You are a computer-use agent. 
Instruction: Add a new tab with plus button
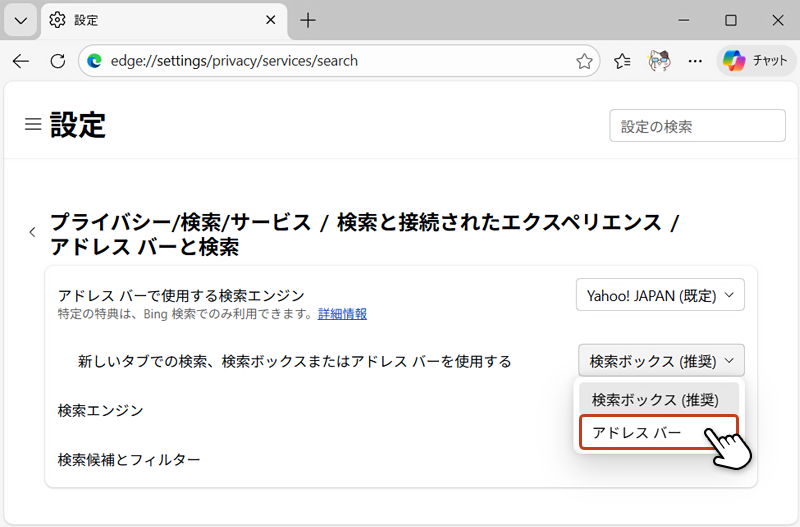308,20
